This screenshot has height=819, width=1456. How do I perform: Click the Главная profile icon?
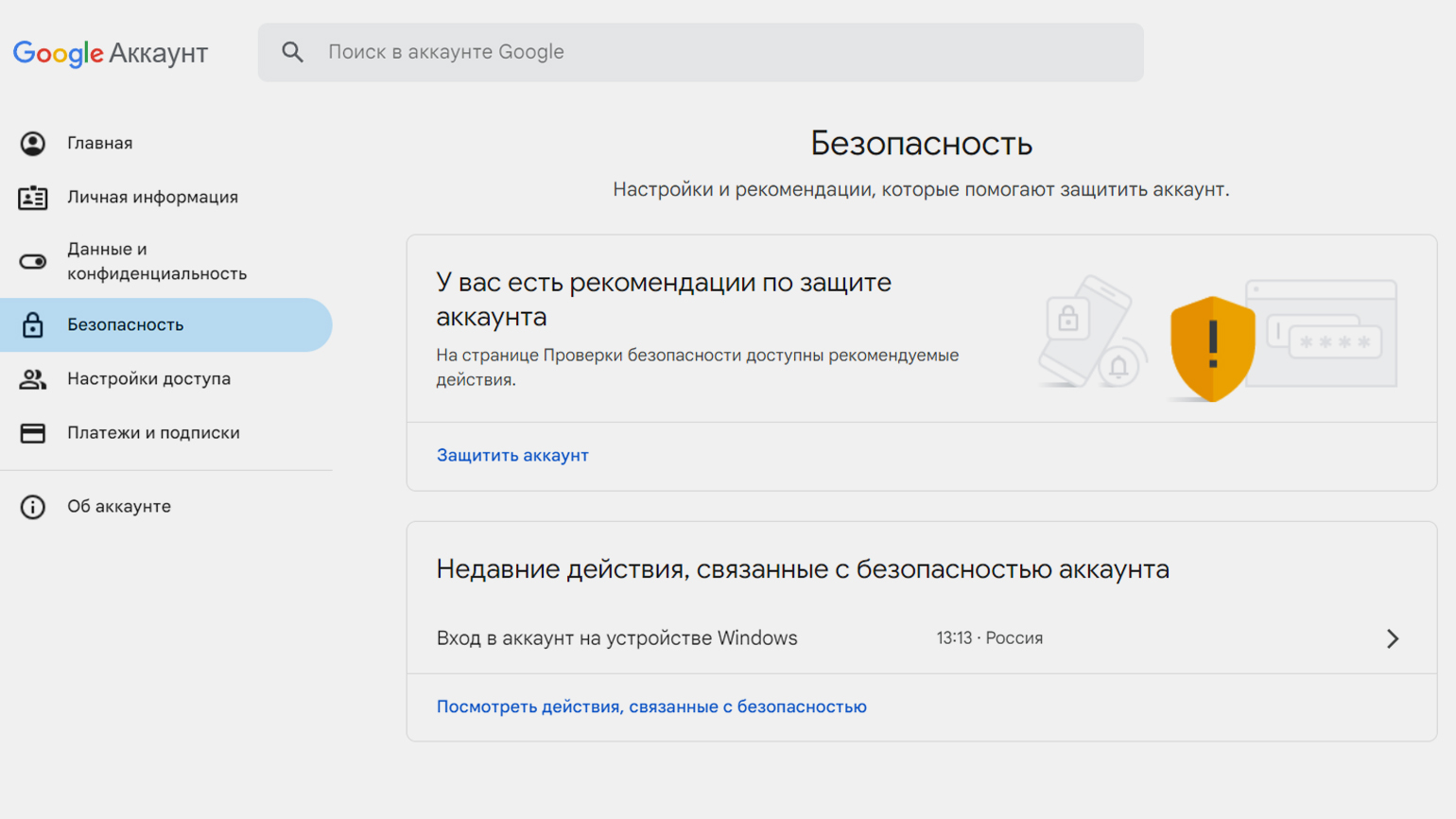tap(33, 143)
